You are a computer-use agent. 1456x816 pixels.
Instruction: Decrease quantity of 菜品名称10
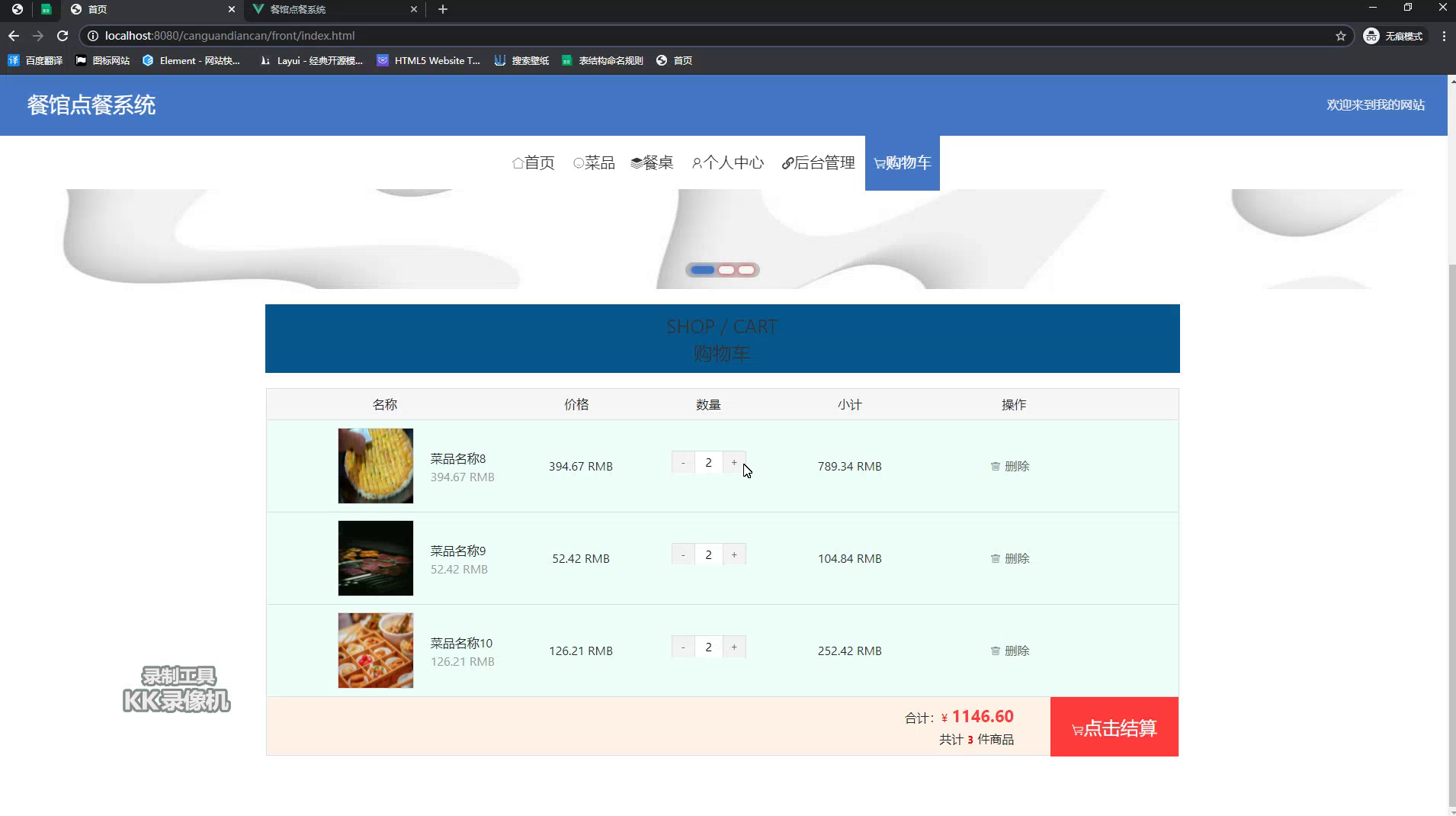pyautogui.click(x=683, y=647)
